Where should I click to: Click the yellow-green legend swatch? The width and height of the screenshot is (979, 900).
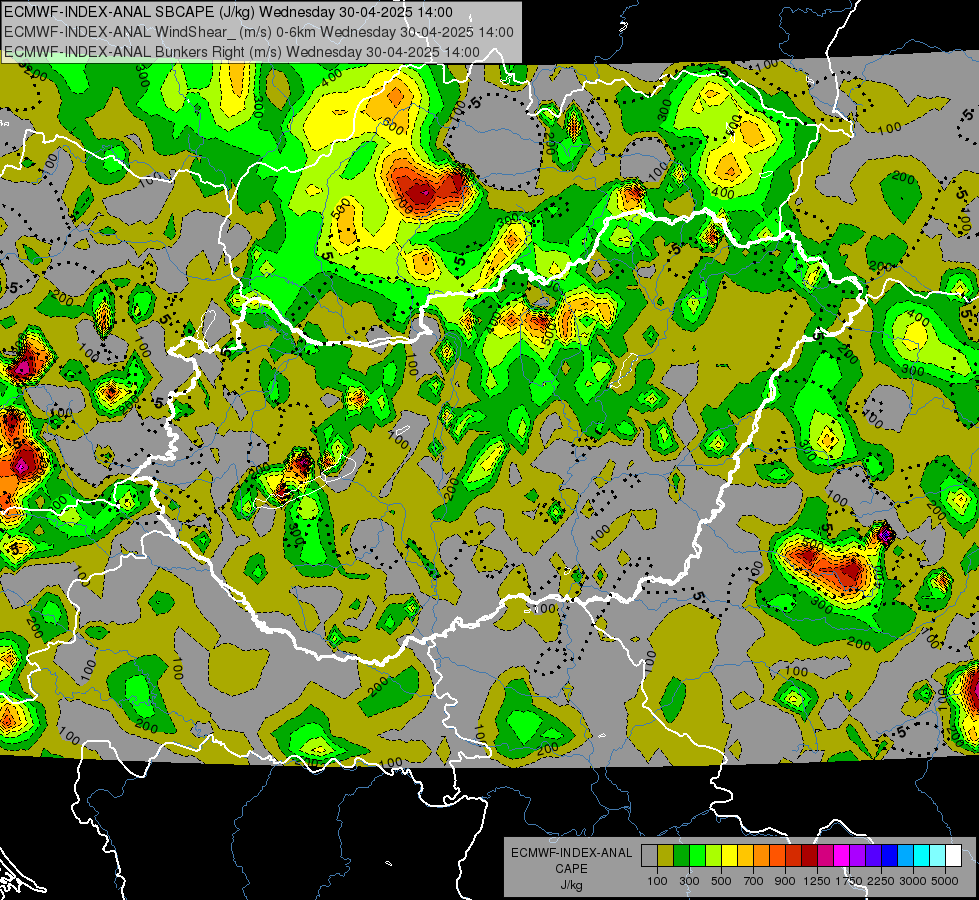[x=713, y=855]
